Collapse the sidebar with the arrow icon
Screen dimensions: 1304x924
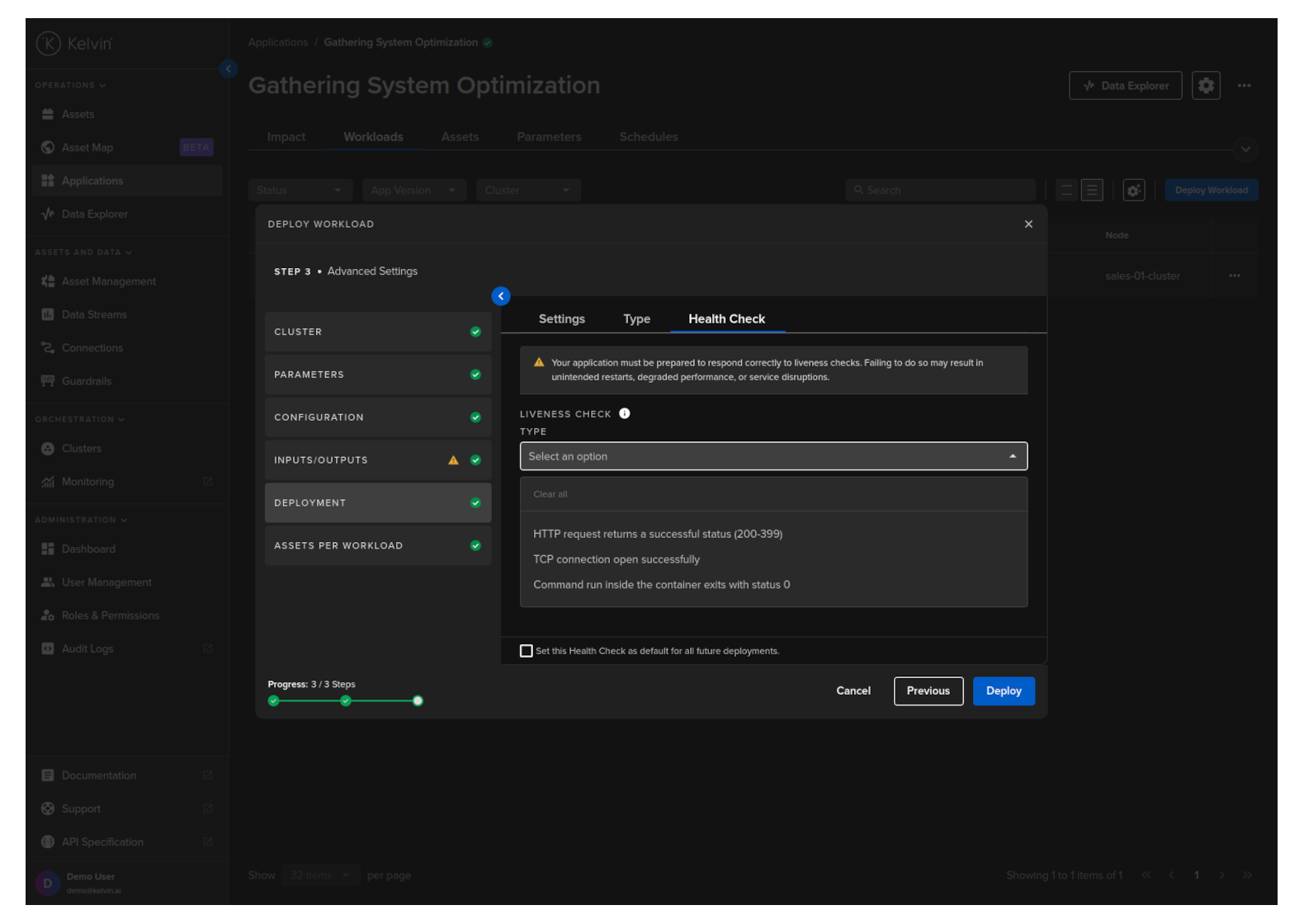(229, 69)
